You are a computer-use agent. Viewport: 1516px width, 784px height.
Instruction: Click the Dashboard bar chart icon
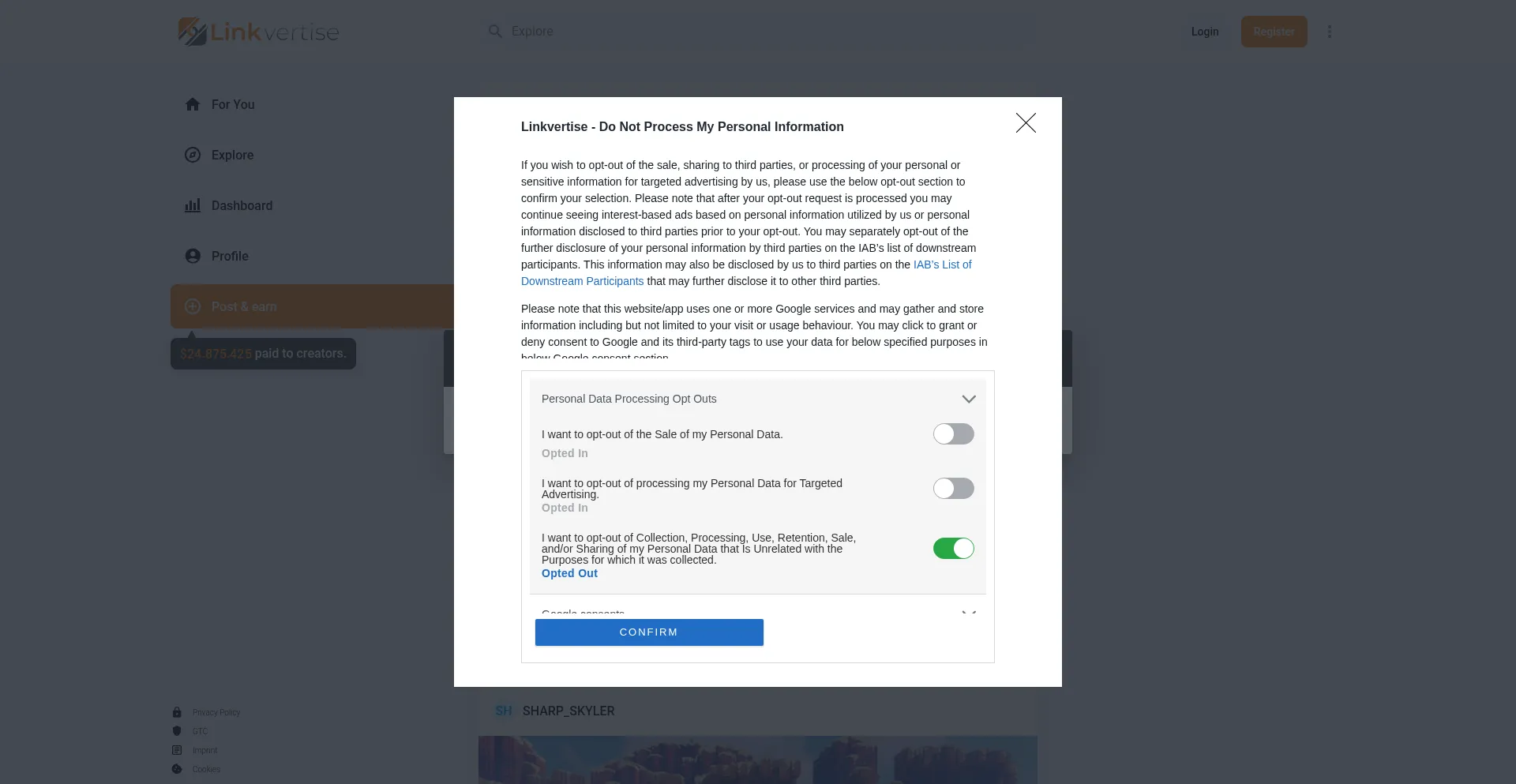coord(193,205)
